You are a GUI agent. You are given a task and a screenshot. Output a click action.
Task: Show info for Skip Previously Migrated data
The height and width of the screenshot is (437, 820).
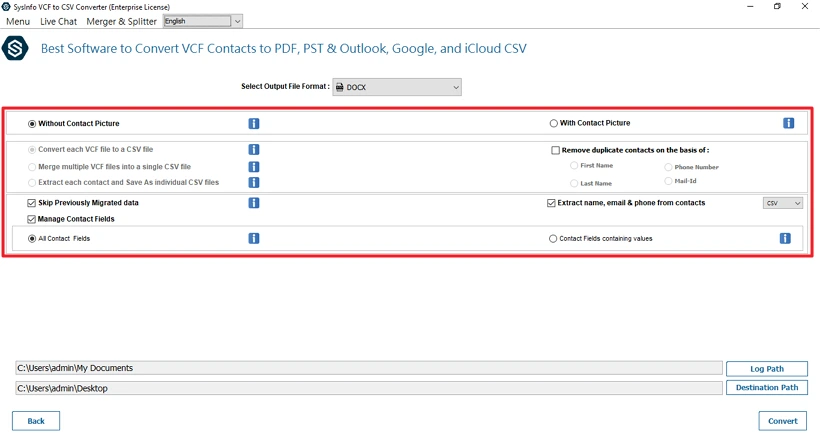pyautogui.click(x=254, y=203)
